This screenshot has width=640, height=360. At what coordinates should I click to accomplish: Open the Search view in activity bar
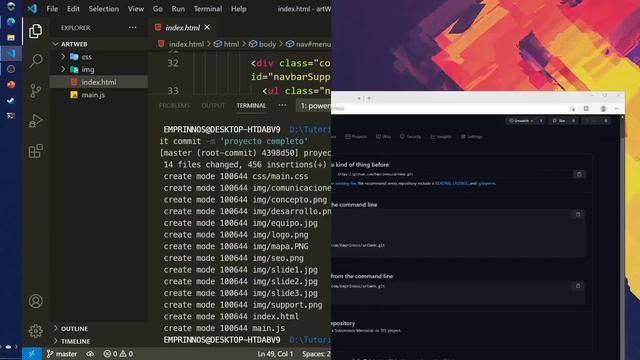36,61
